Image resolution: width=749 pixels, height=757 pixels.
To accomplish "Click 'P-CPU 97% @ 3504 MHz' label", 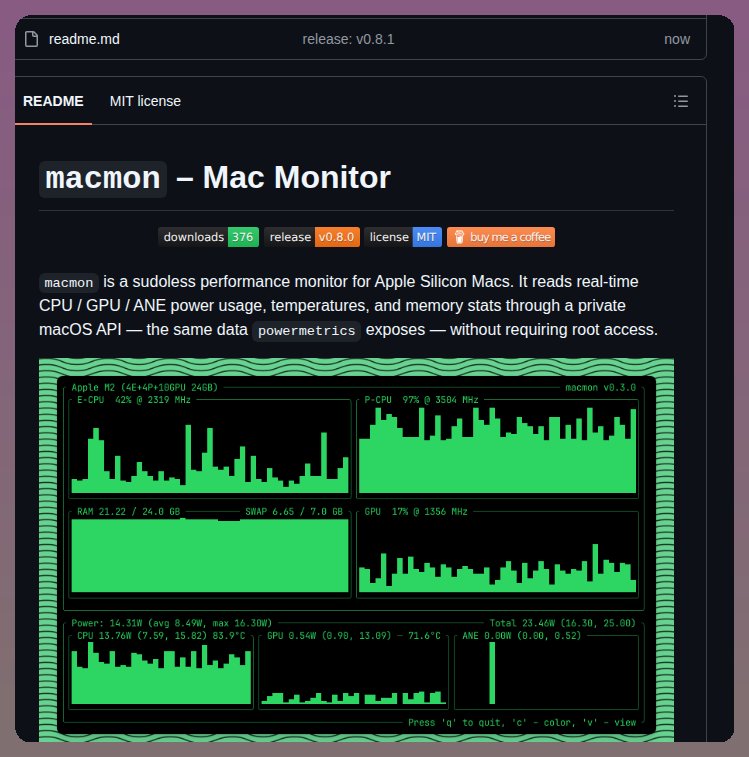I will click(x=421, y=400).
